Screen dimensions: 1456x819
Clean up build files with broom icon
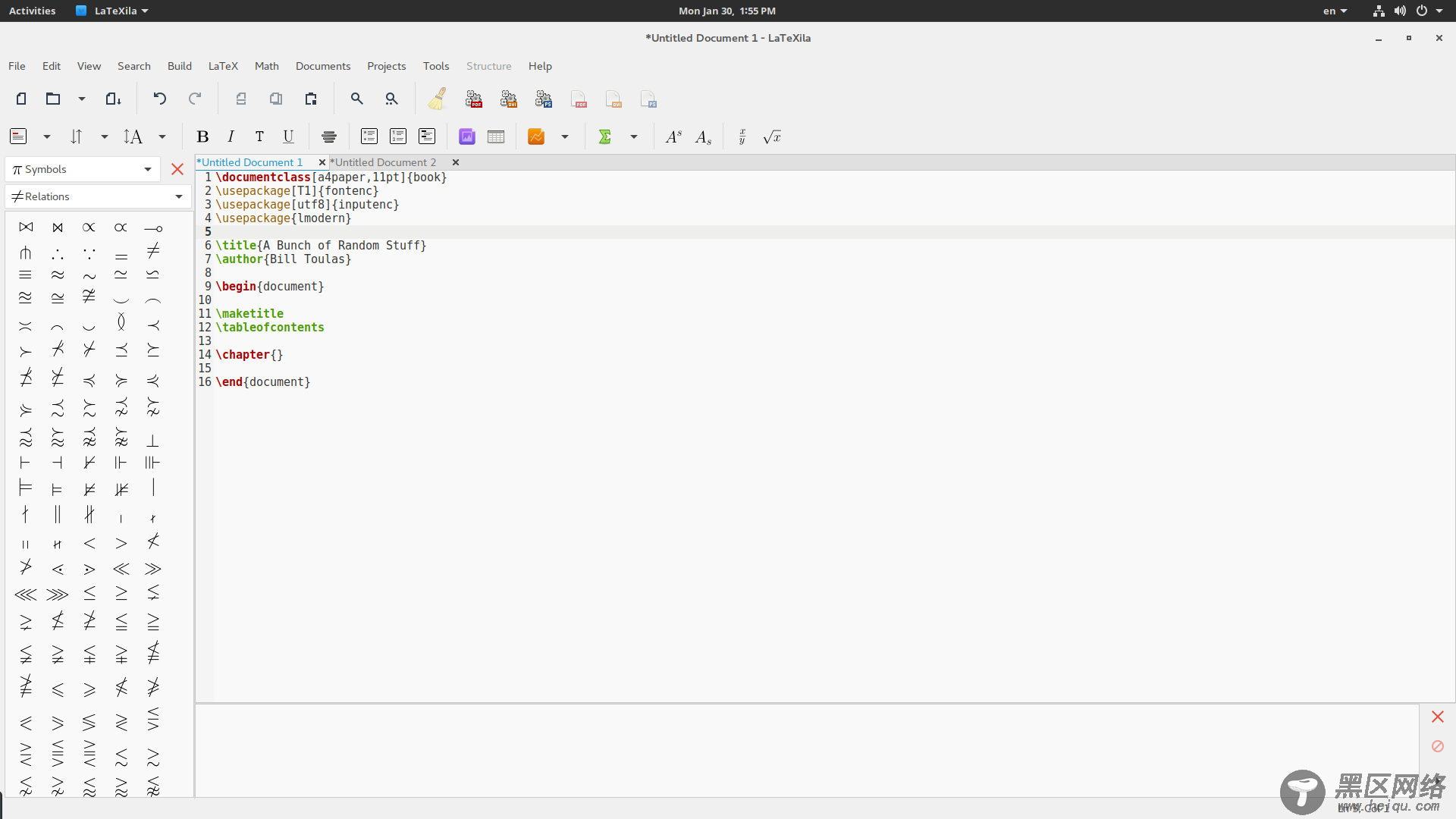coord(438,99)
